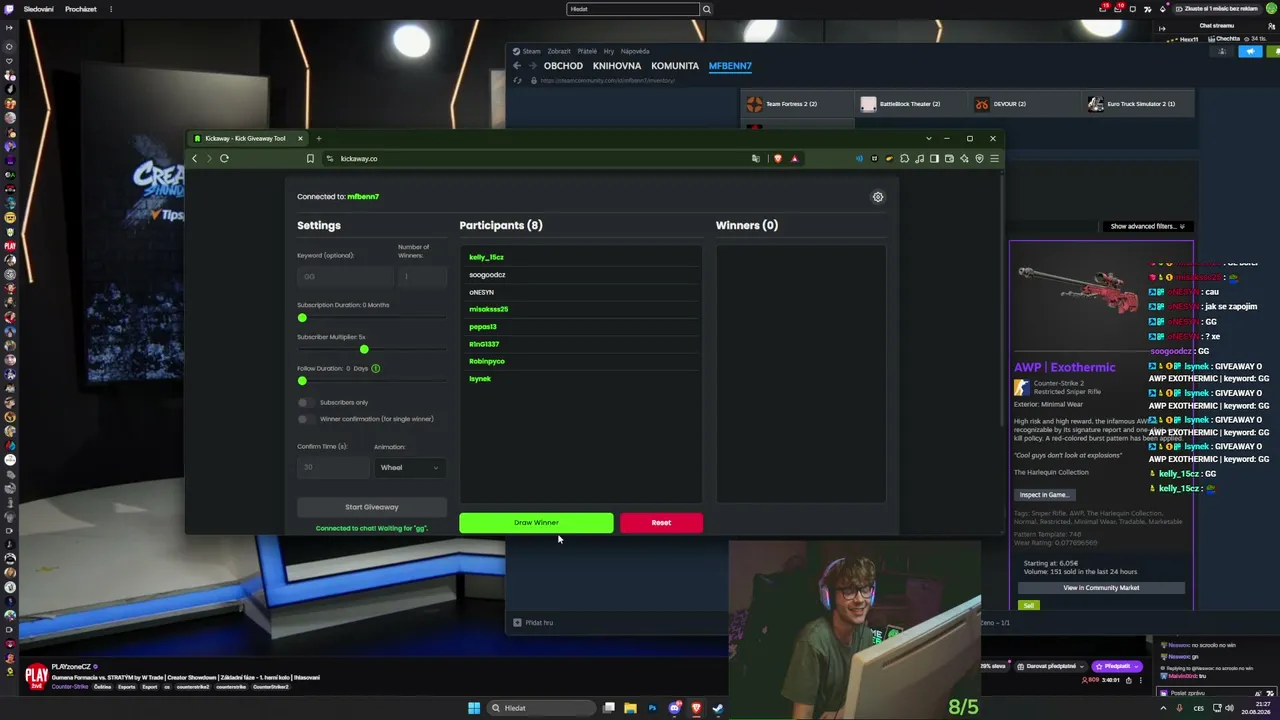The height and width of the screenshot is (720, 1280).
Task: Collapse the Twitch stream chat panel
Action: click(1162, 28)
